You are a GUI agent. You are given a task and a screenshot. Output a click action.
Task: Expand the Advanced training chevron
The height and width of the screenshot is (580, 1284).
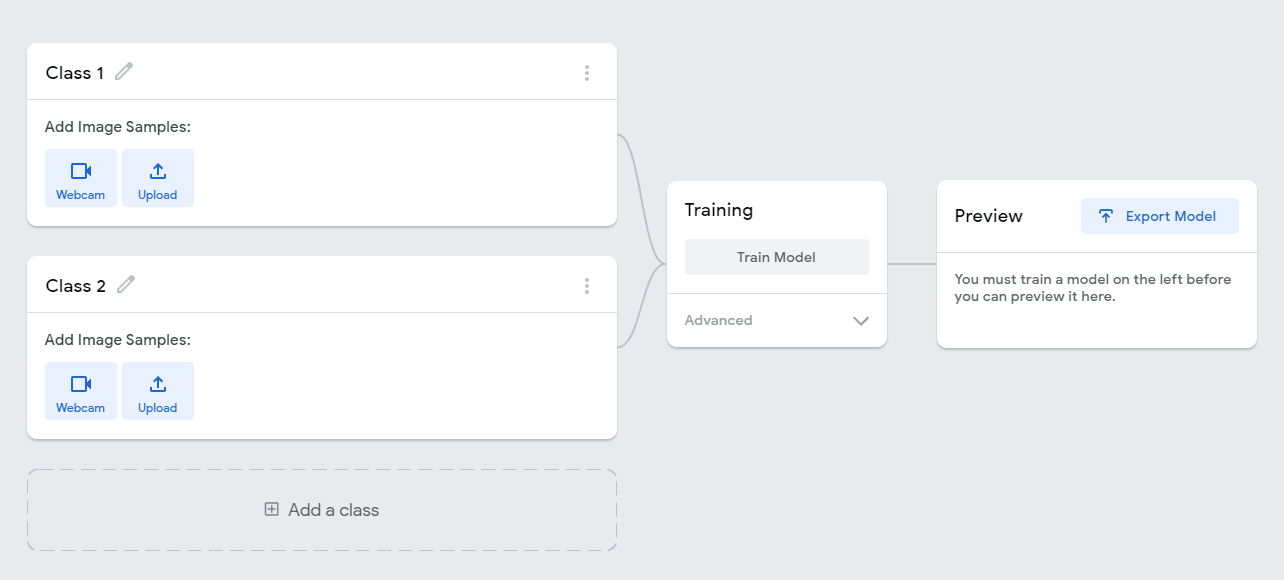(x=861, y=321)
